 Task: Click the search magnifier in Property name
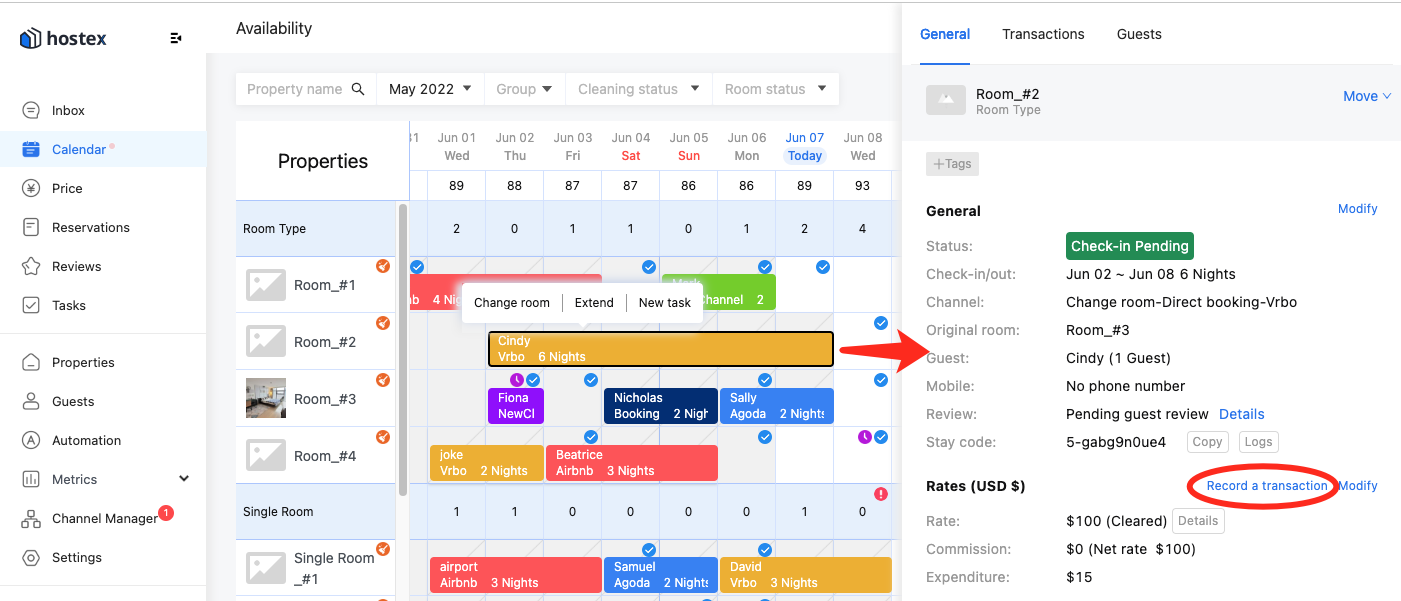[x=358, y=89]
